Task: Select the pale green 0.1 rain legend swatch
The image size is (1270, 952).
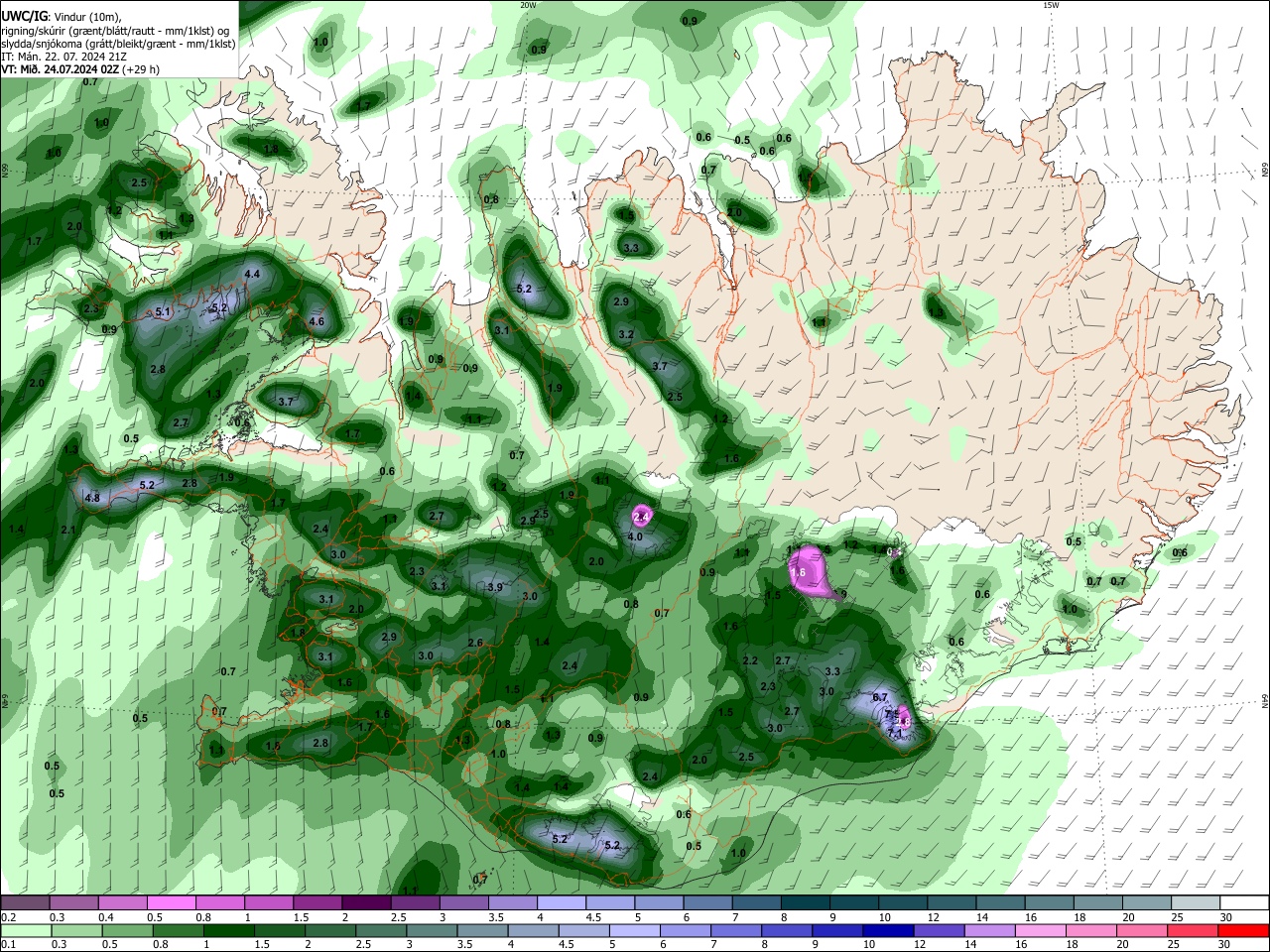Action: [26, 930]
